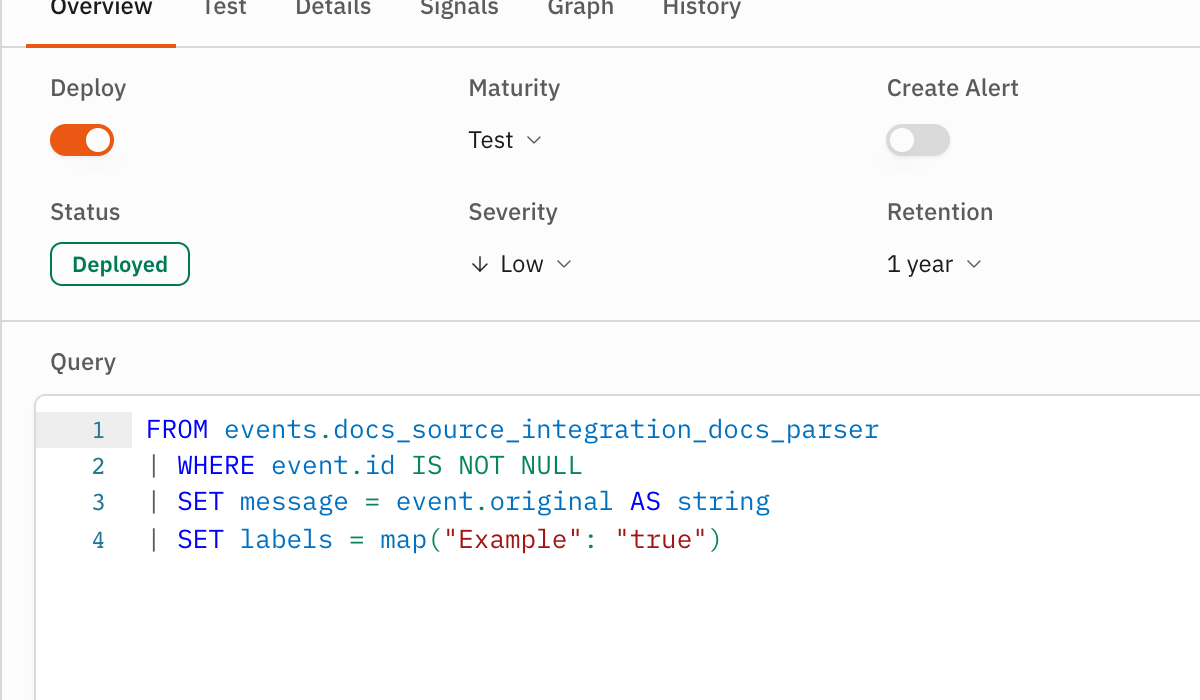The height and width of the screenshot is (700, 1200).
Task: Click the 'Status' label
Action: pos(85,212)
